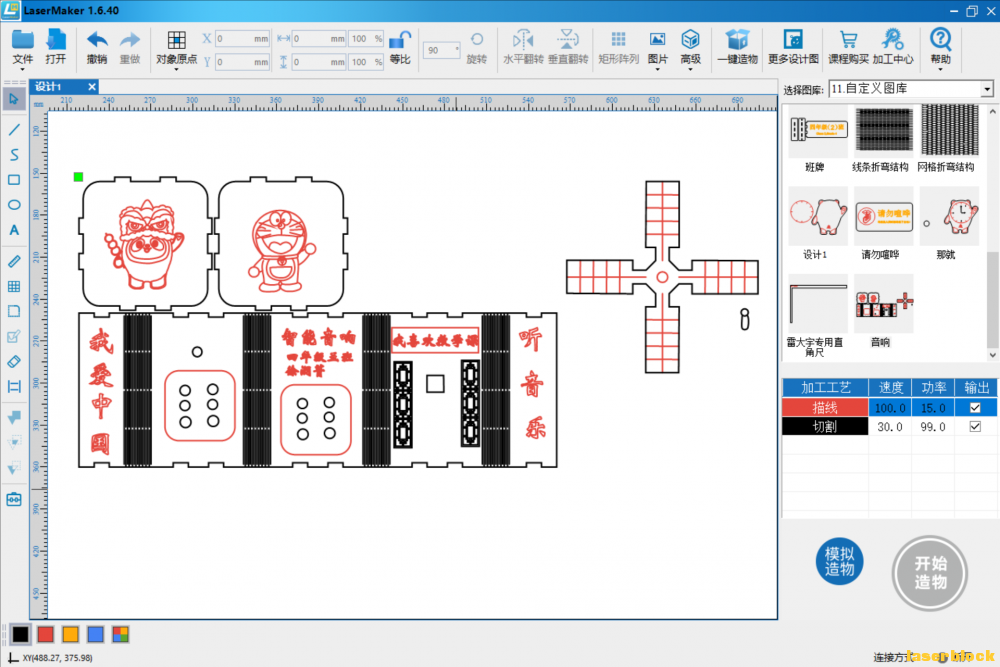Click the Y coordinate input field

click(x=242, y=62)
